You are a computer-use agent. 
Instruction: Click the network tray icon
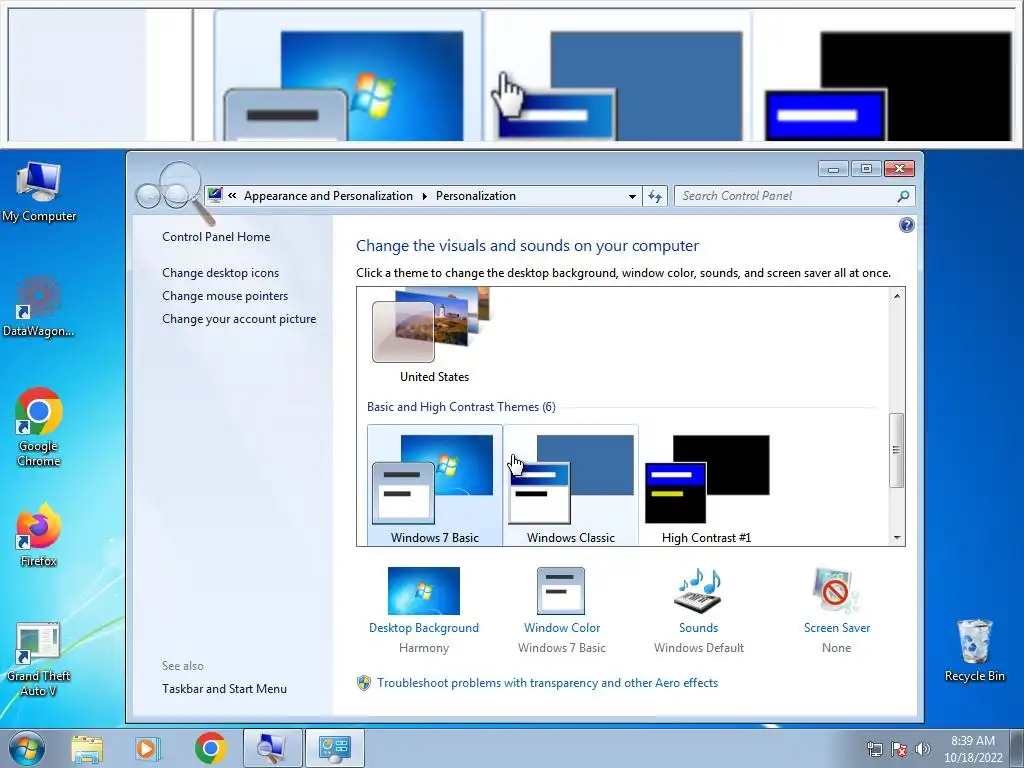point(874,749)
